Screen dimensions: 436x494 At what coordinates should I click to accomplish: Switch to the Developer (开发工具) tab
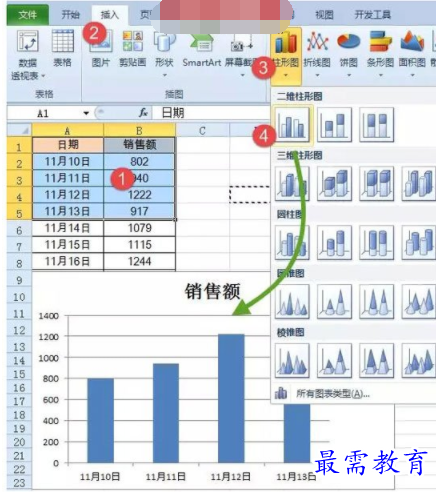(x=373, y=15)
